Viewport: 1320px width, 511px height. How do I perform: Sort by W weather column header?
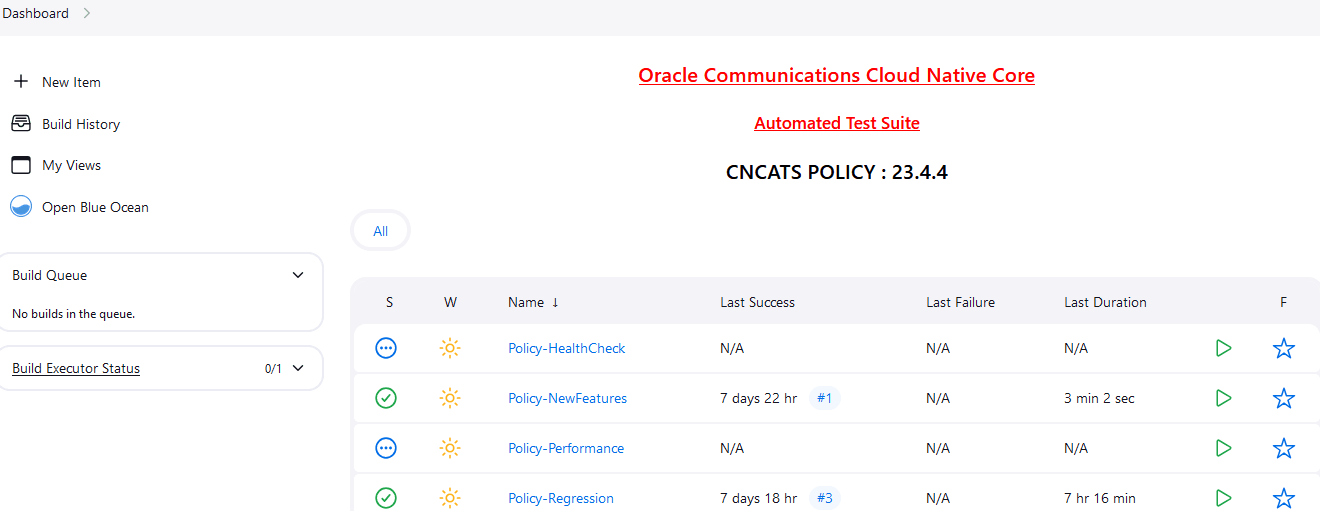[450, 302]
